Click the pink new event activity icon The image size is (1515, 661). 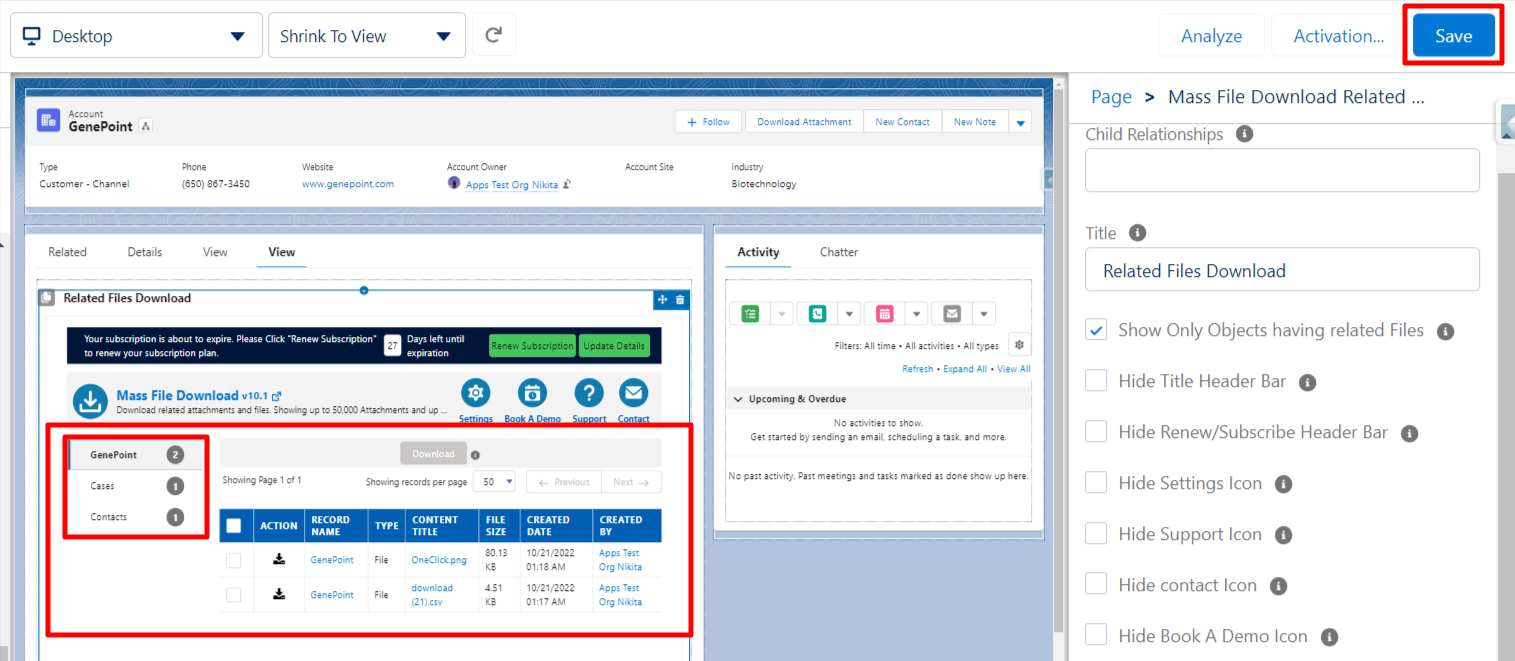click(x=885, y=314)
